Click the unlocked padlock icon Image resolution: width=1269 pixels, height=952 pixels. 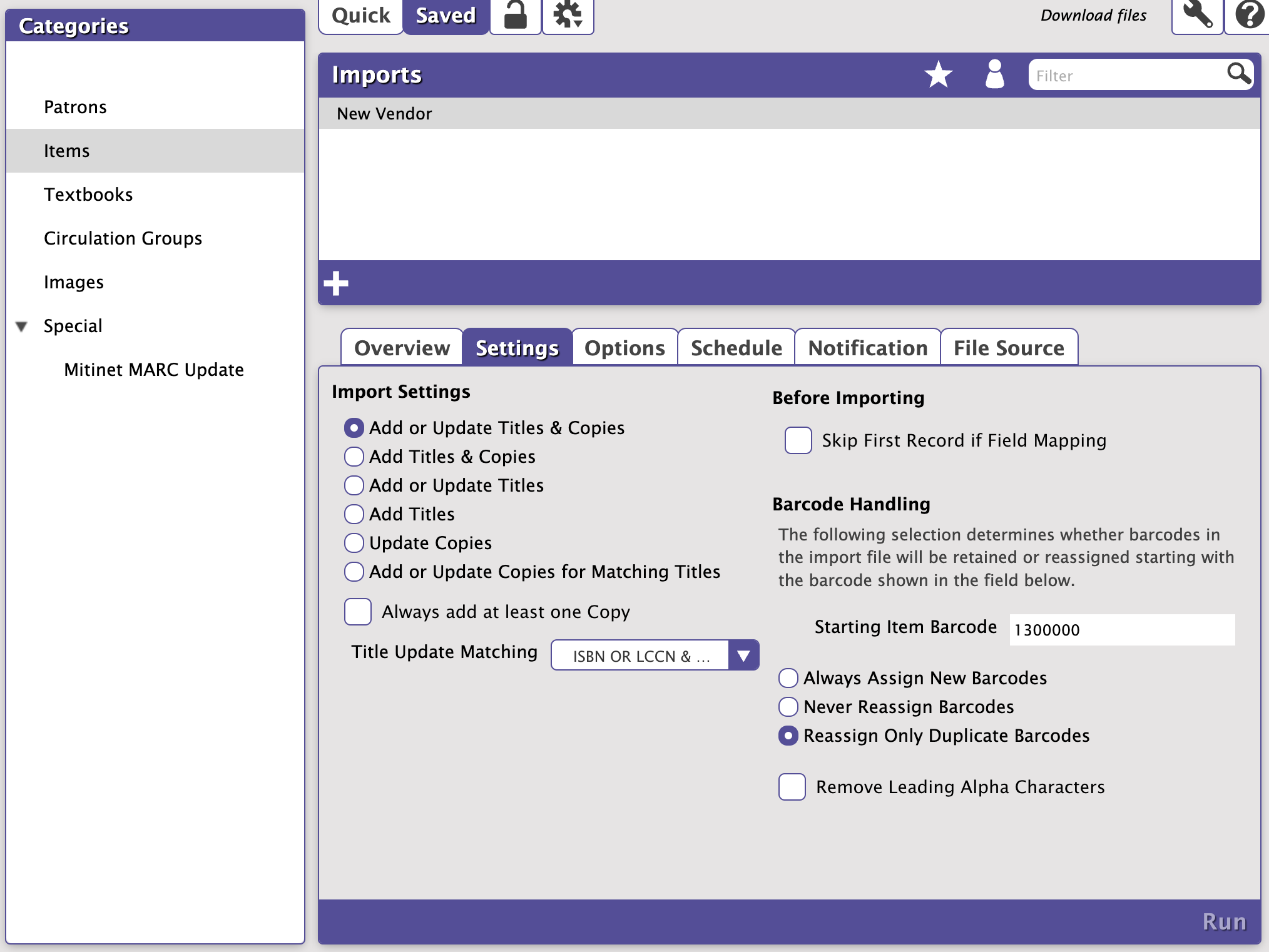point(515,15)
